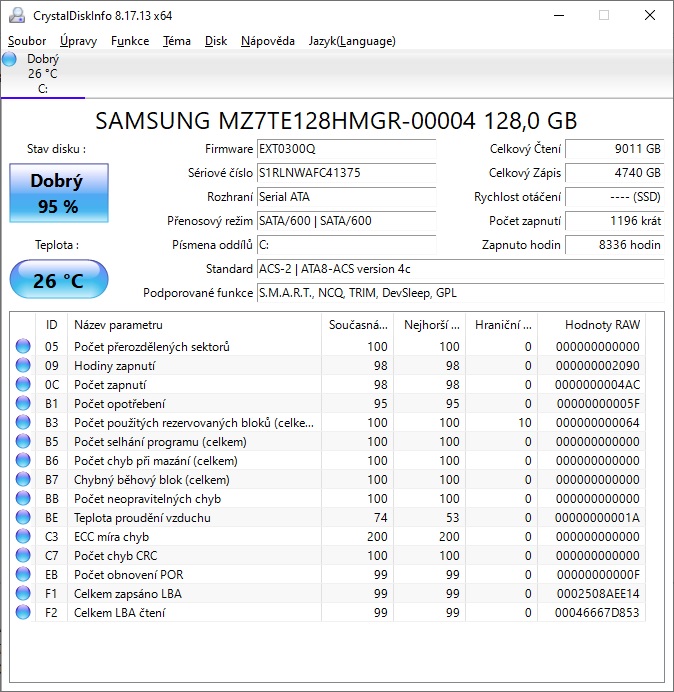The width and height of the screenshot is (674, 692).
Task: Minimize the CrystalDiskInfo window
Action: pyautogui.click(x=559, y=15)
